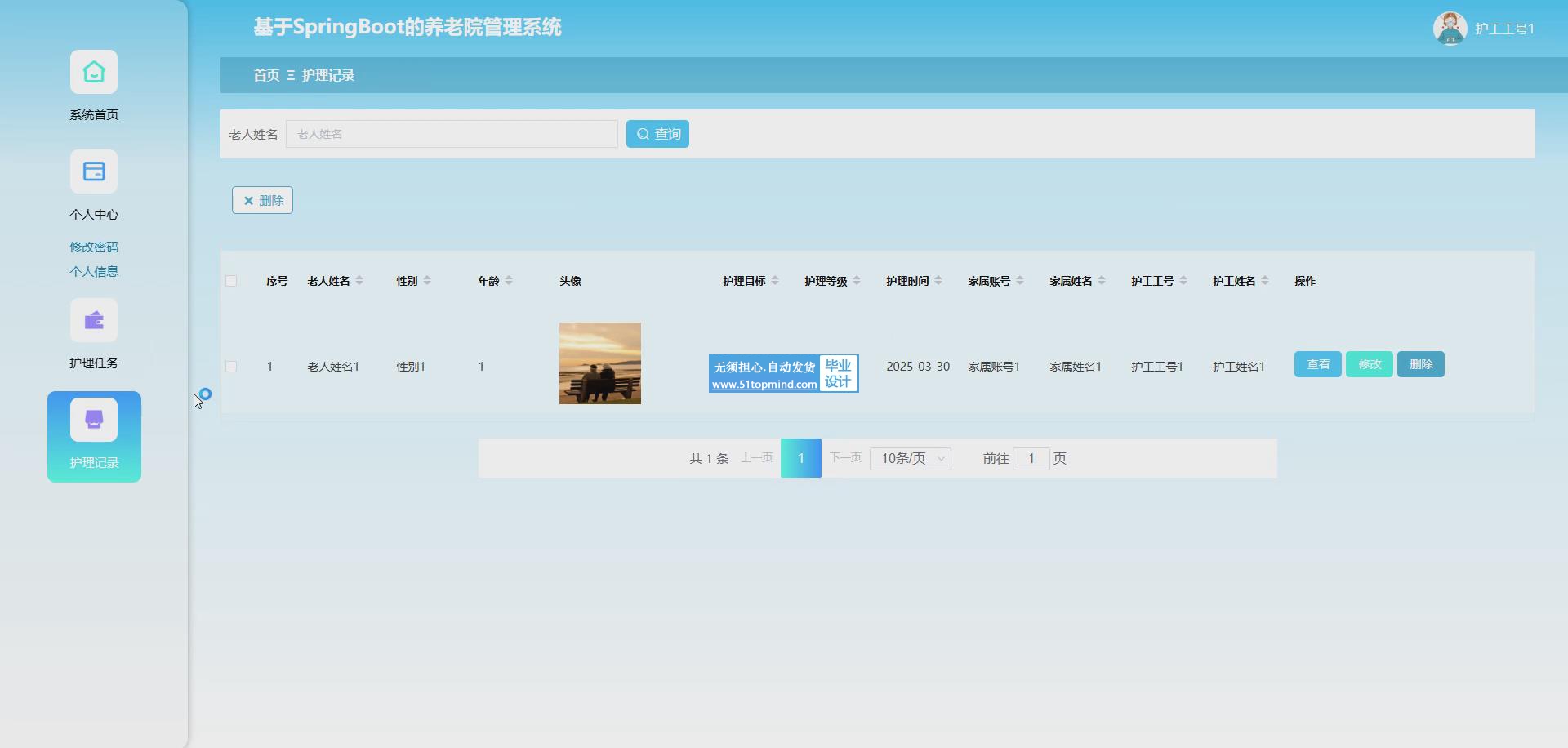Open 修改密码 in sidebar menu

(x=94, y=247)
